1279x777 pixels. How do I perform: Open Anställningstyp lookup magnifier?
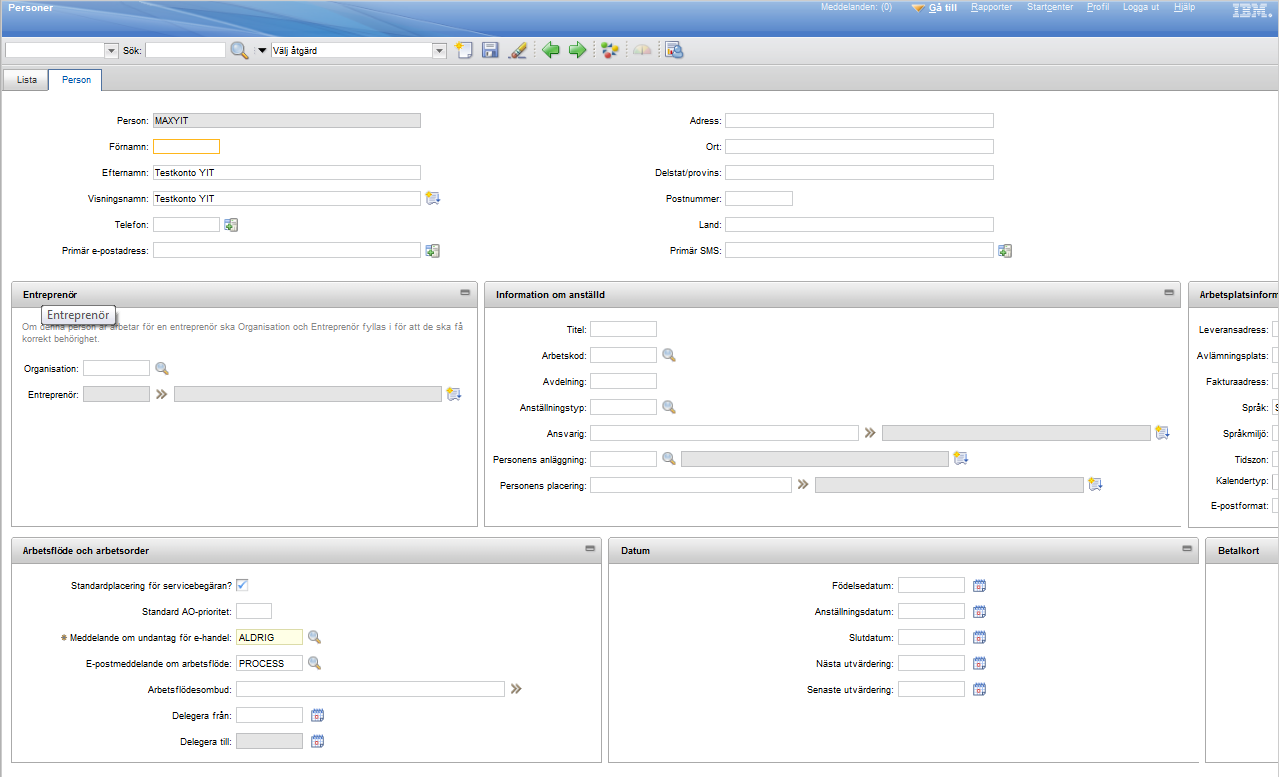click(669, 407)
